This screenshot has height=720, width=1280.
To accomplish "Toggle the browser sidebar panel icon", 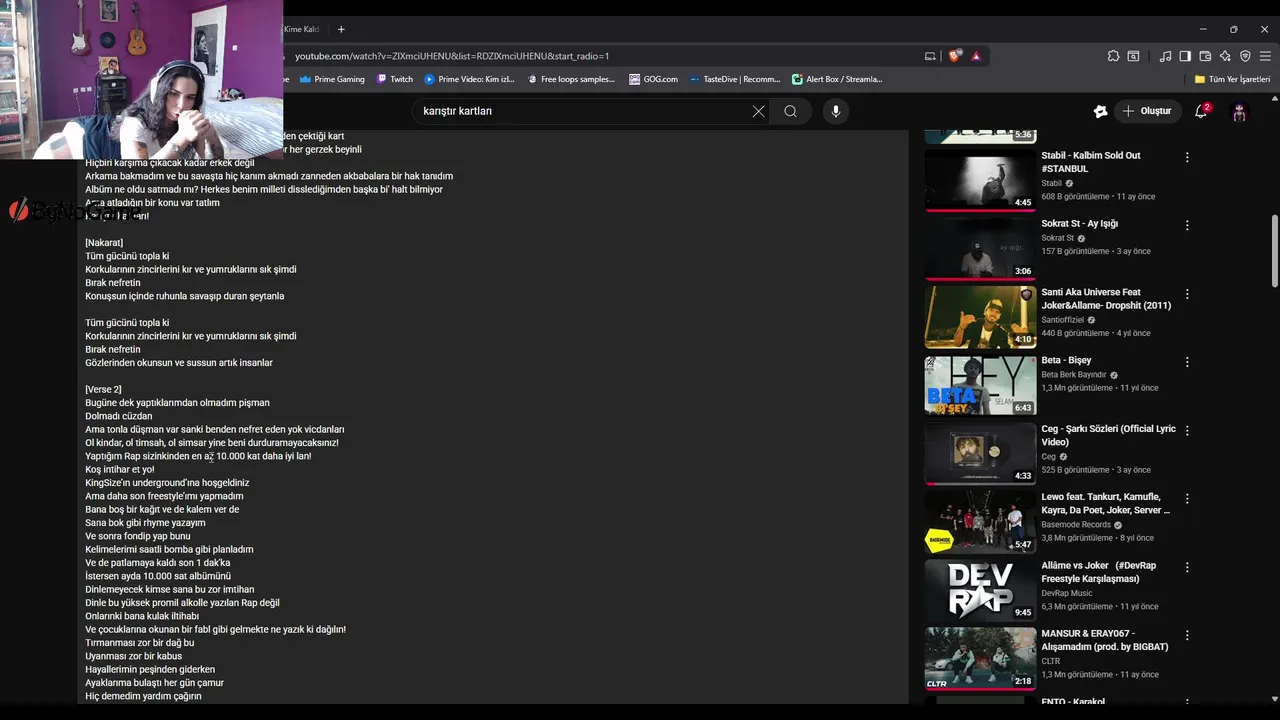I will (1185, 56).
